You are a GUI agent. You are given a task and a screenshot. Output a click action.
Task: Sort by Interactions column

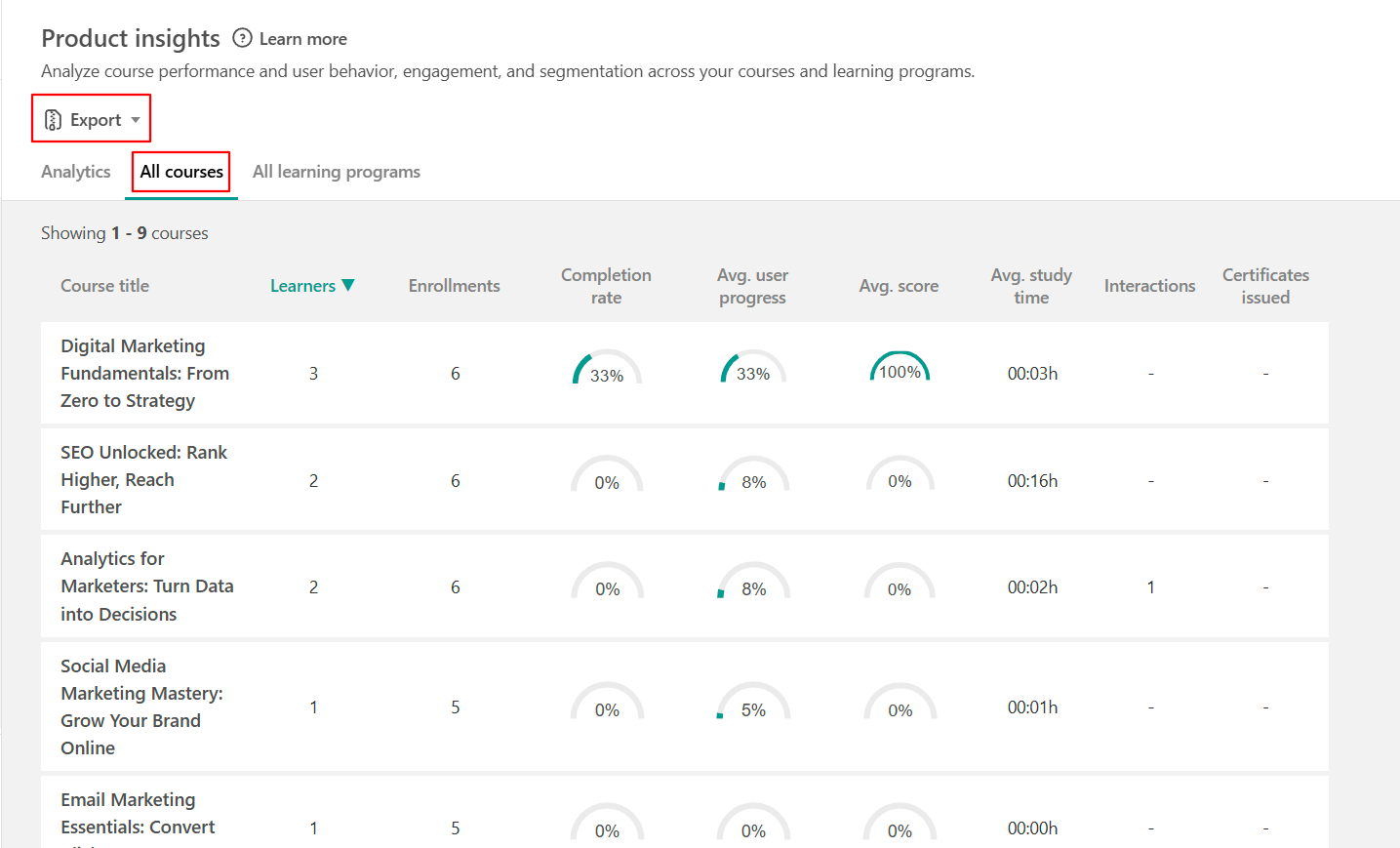pos(1149,286)
